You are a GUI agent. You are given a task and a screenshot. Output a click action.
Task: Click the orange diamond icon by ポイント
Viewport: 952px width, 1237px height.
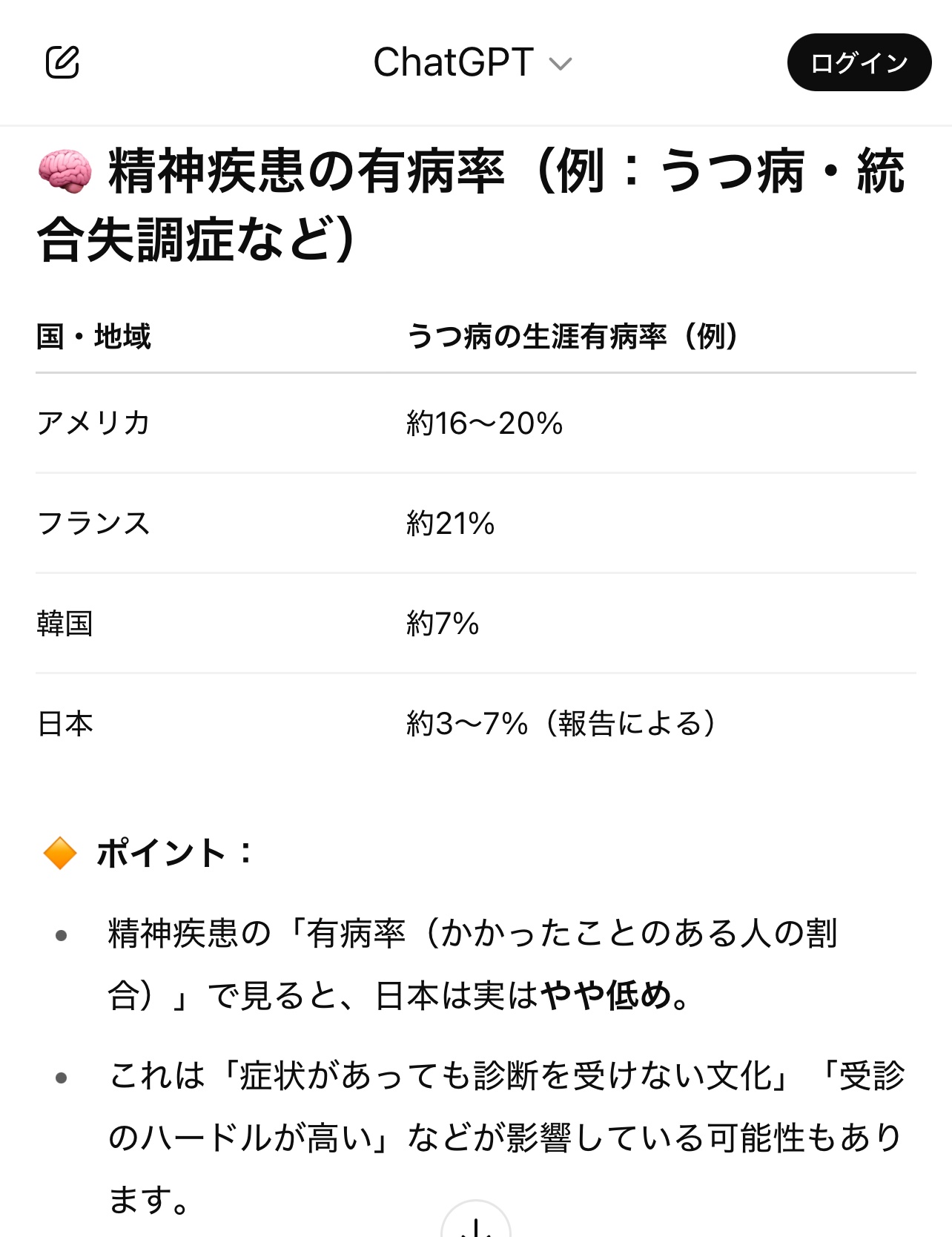tap(60, 853)
